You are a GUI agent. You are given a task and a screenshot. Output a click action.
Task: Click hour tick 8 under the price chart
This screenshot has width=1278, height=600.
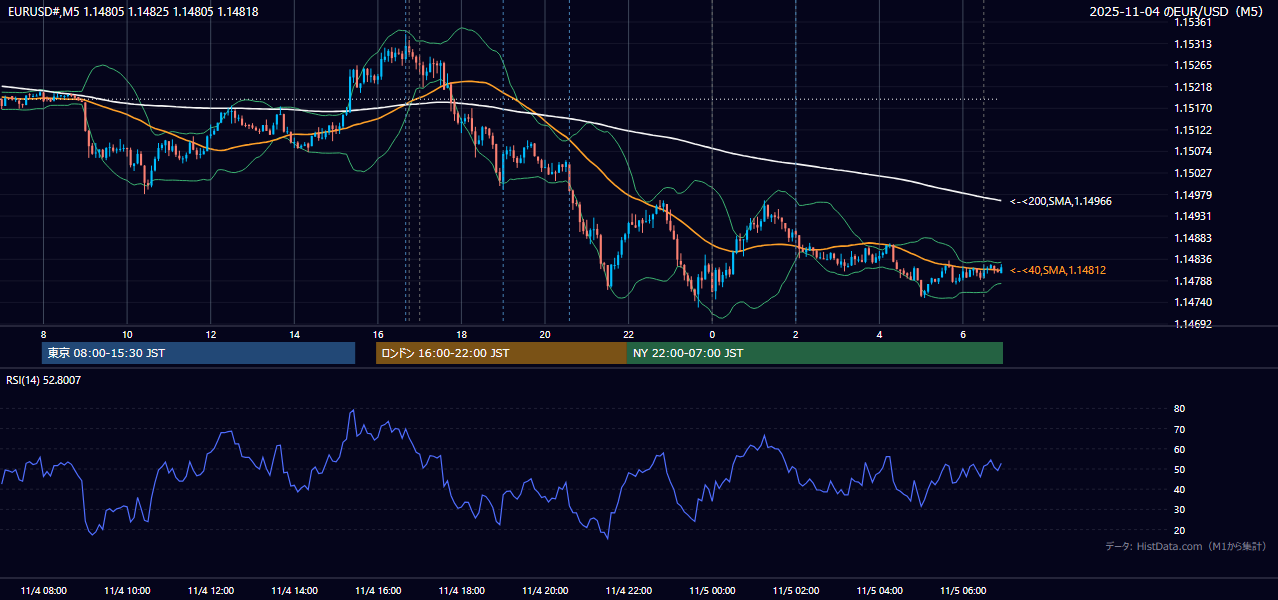click(43, 334)
